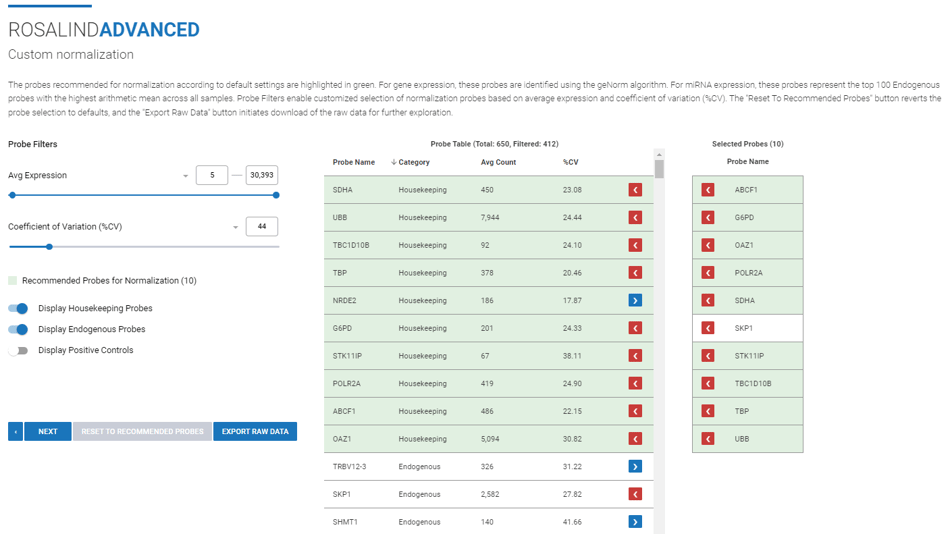Remove SDHA using its red arrow in Probe Table

[x=635, y=190]
